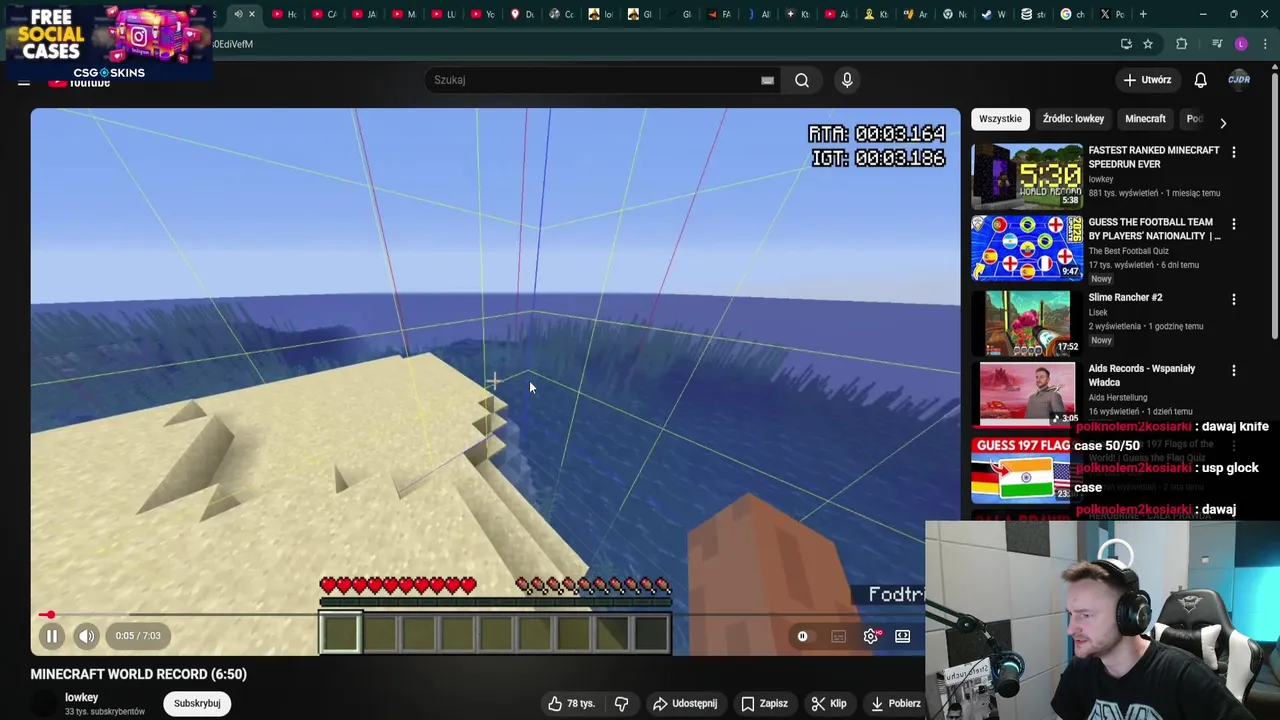Open options for Aids Records video

click(x=1233, y=370)
